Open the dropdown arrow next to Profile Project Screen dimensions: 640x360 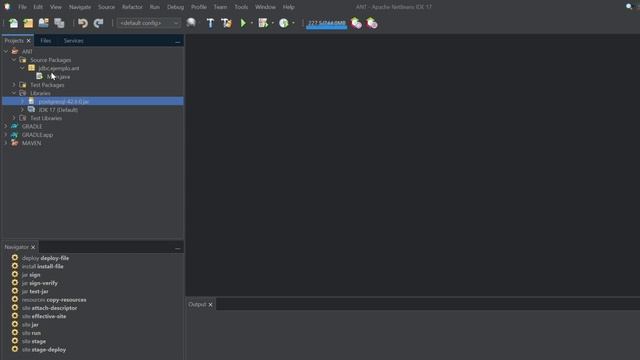pyautogui.click(x=293, y=23)
